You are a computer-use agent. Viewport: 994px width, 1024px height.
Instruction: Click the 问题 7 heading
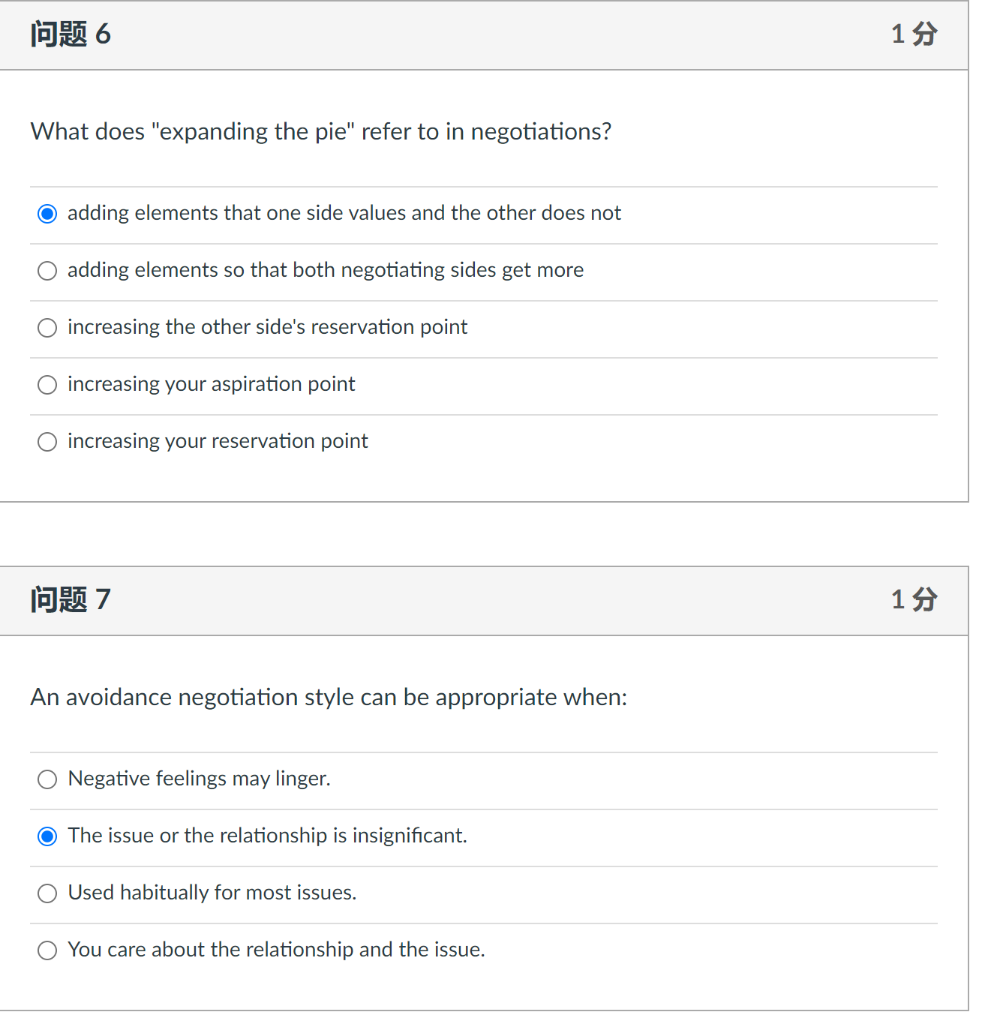tap(71, 600)
